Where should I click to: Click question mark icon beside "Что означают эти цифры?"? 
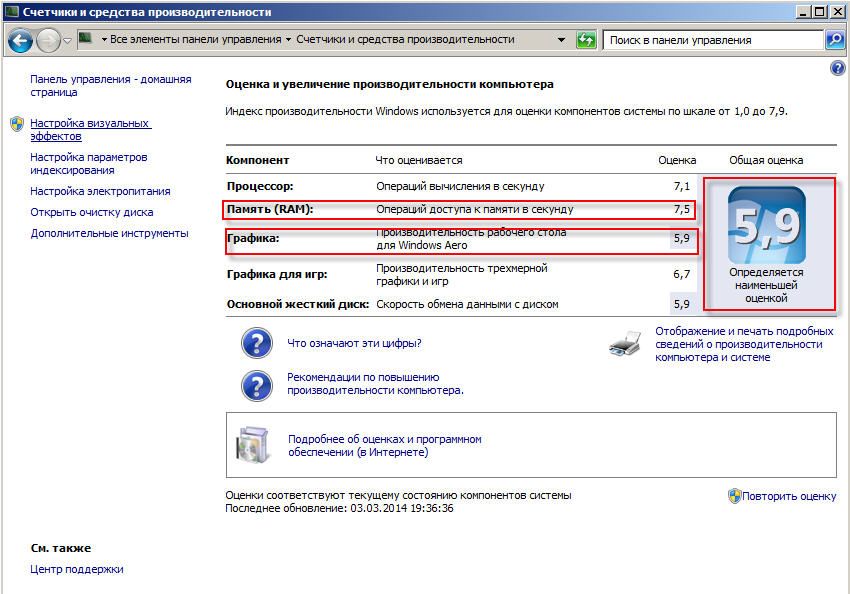(x=257, y=343)
